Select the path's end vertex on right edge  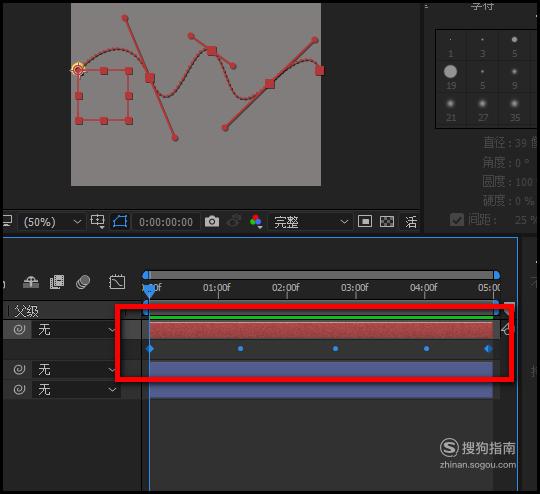click(320, 71)
